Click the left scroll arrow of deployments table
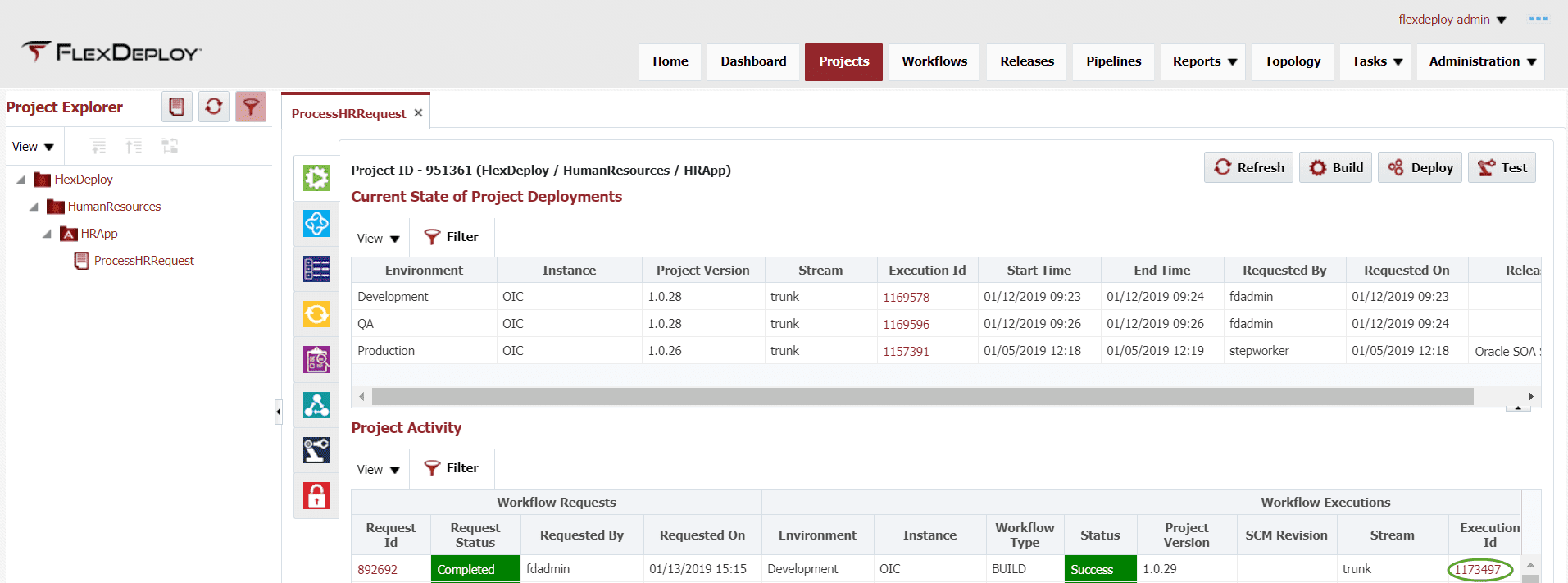Viewport: 1568px width, 583px height. click(x=361, y=397)
